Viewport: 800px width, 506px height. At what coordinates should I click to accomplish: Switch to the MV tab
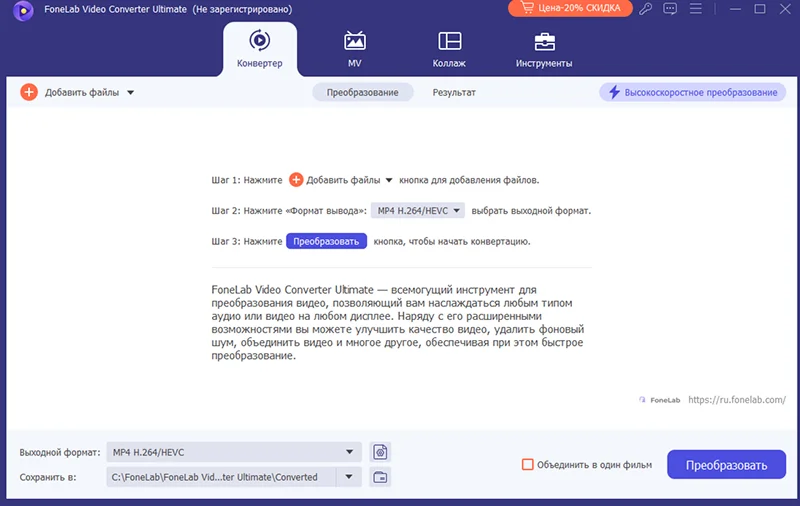[355, 49]
